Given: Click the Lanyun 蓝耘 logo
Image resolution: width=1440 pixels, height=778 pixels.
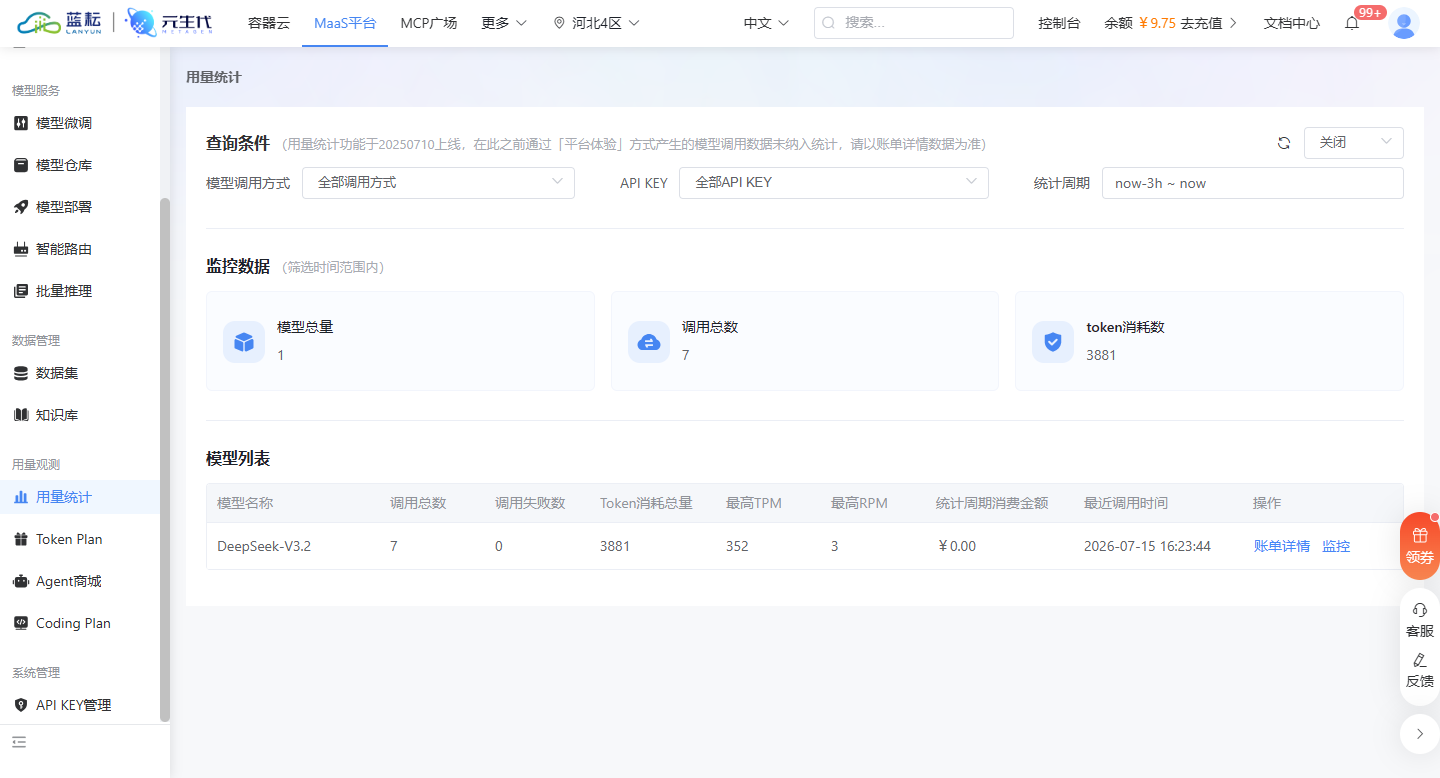Looking at the screenshot, I should tap(59, 22).
